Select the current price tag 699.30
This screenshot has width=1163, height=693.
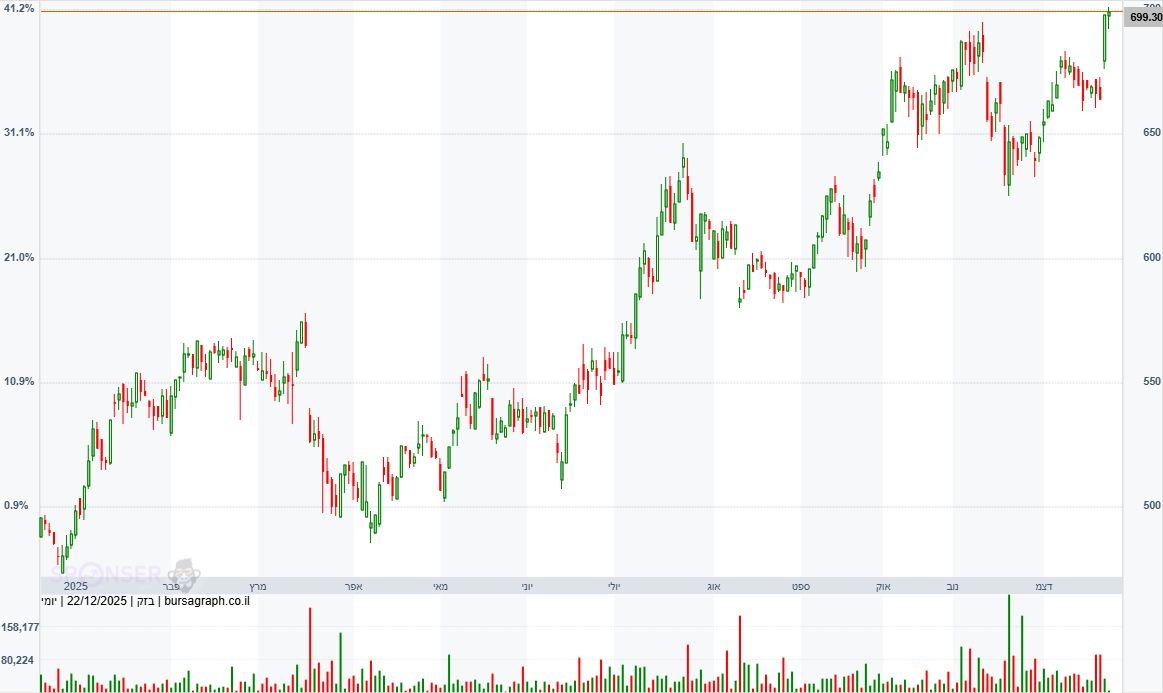[x=1144, y=17]
